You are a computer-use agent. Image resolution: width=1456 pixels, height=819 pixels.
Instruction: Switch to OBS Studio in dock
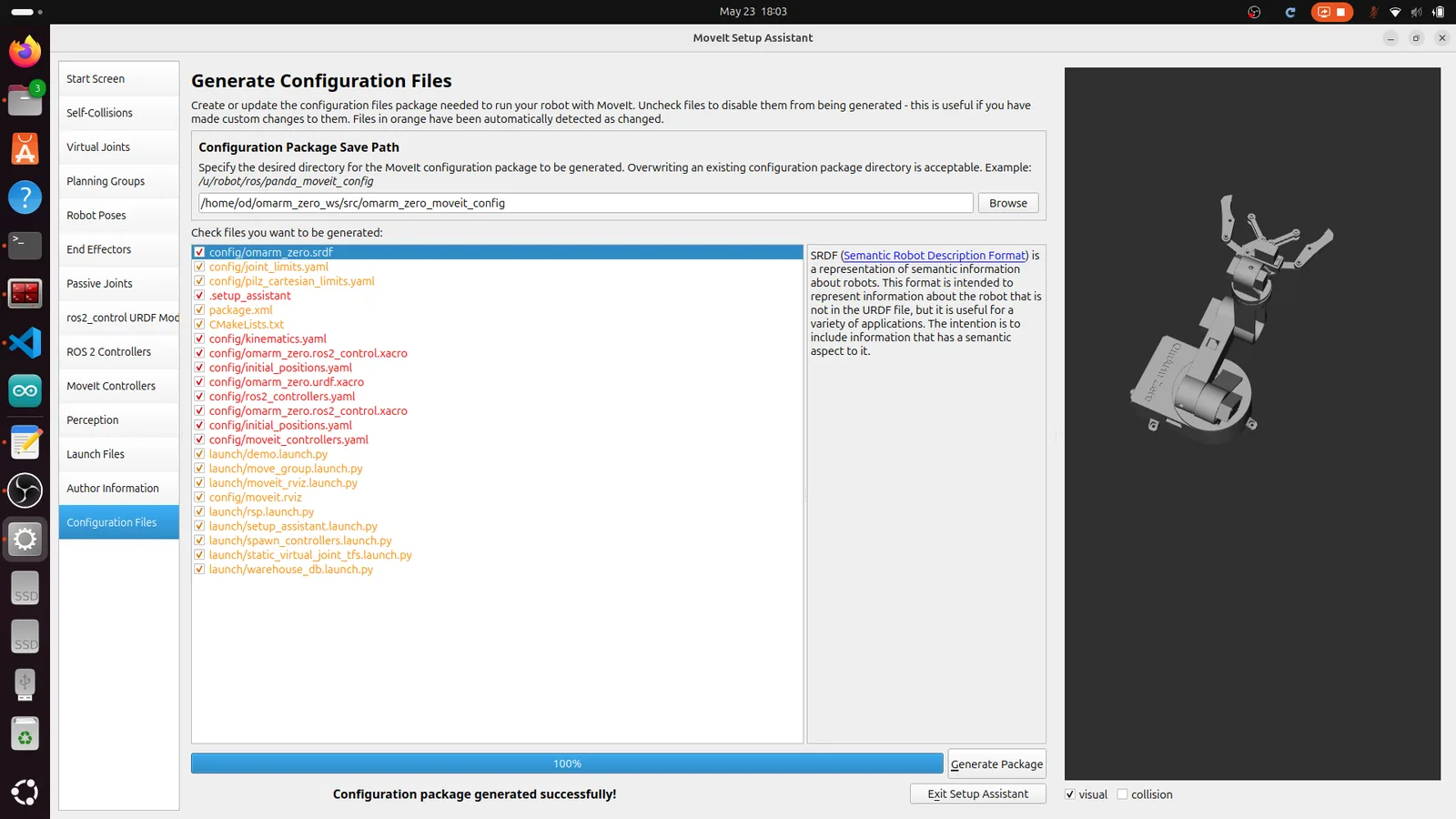point(25,490)
